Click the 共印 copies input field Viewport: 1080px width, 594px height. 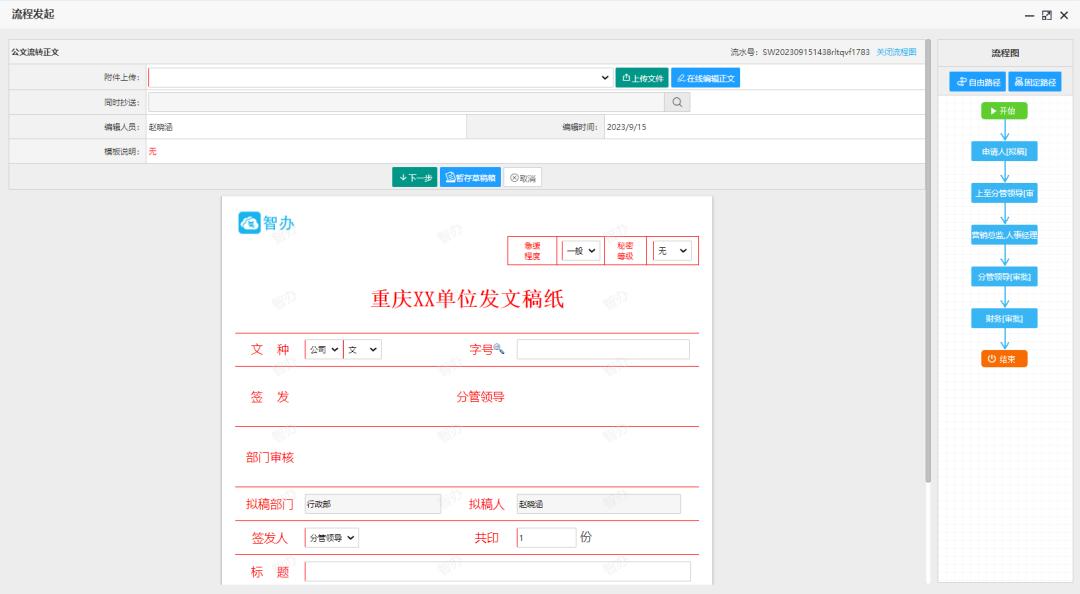545,537
